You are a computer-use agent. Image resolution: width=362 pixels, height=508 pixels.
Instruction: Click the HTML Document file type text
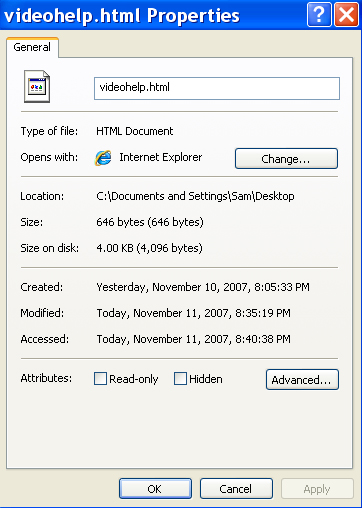pos(135,131)
